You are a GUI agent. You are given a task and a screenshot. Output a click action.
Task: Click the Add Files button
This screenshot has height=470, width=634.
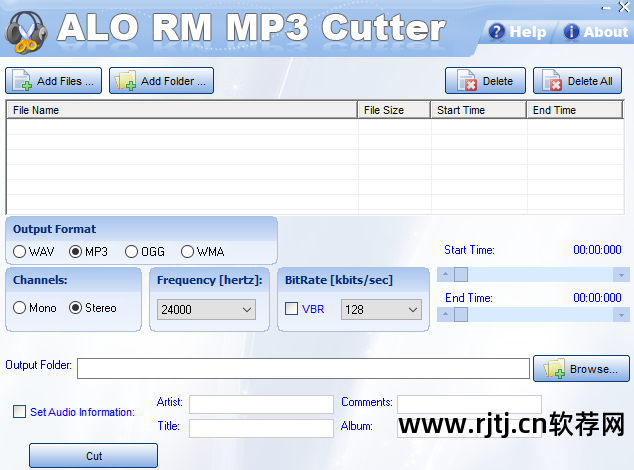[53, 81]
